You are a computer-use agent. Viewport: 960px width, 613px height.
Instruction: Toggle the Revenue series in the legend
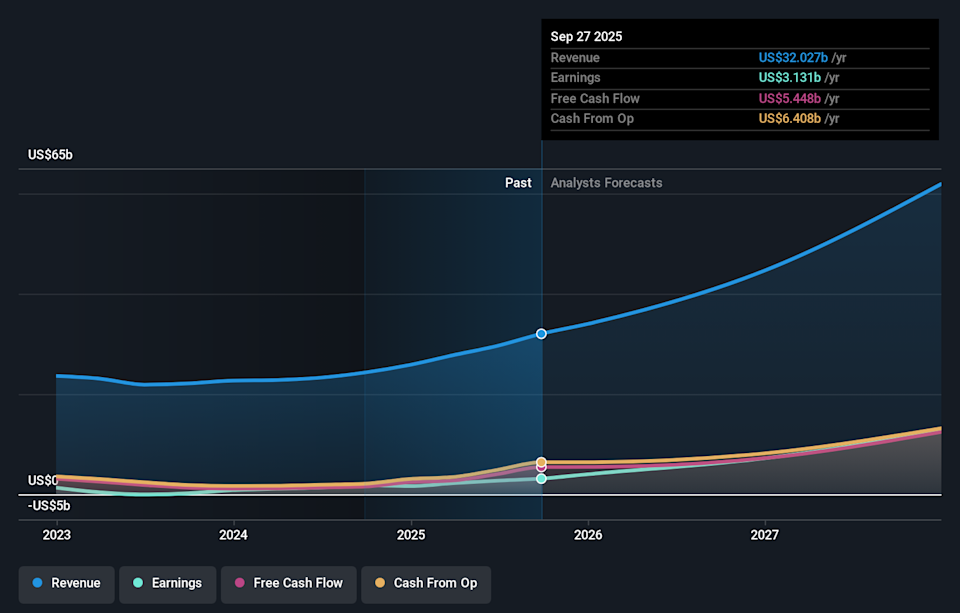click(x=66, y=583)
